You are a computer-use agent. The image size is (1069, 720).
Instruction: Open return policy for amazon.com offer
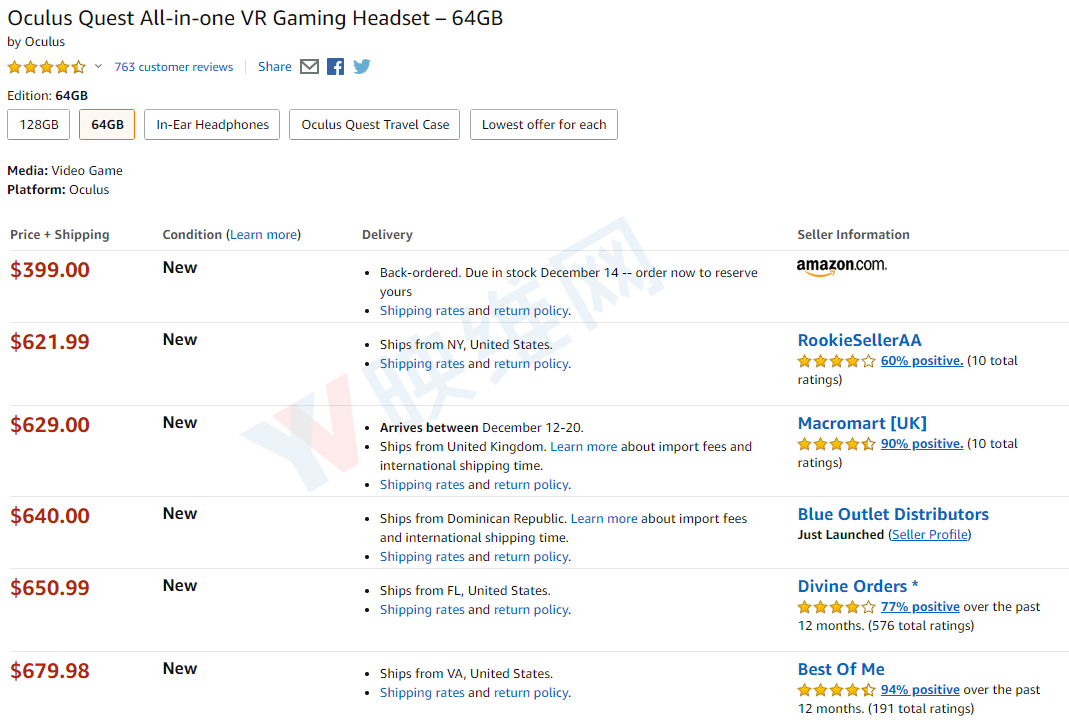click(531, 311)
